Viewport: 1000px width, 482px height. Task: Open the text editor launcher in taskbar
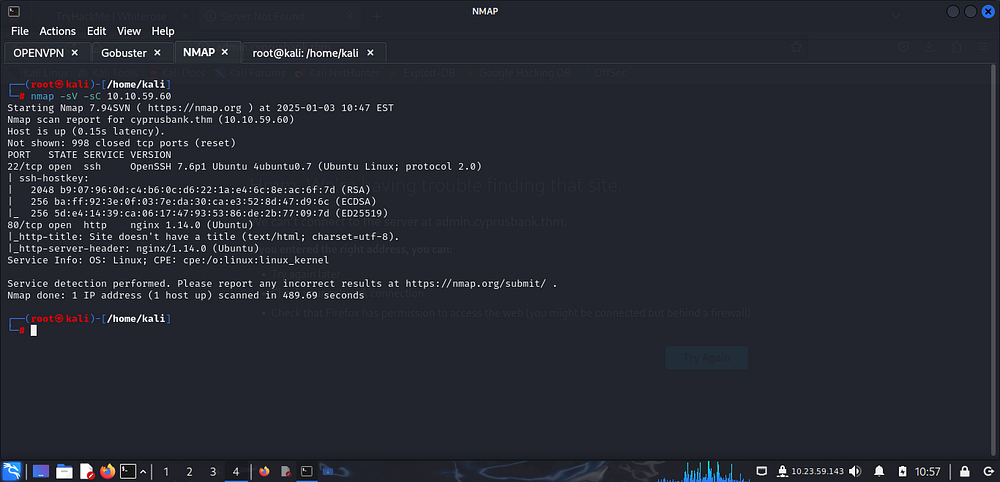coord(86,471)
